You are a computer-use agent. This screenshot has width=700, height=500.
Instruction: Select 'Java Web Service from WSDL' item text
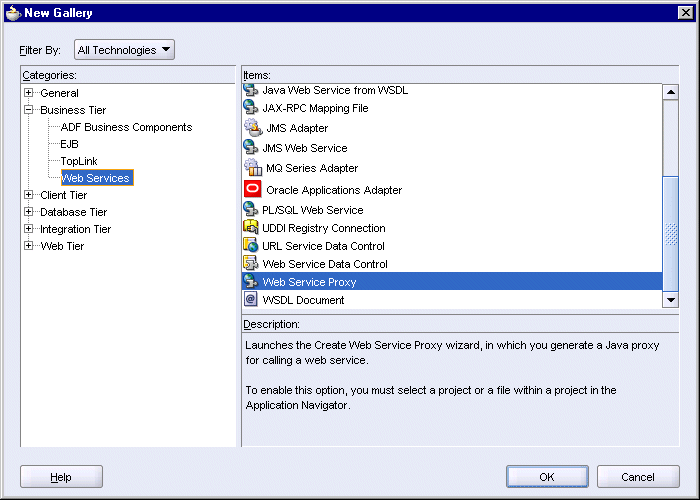tap(335, 90)
